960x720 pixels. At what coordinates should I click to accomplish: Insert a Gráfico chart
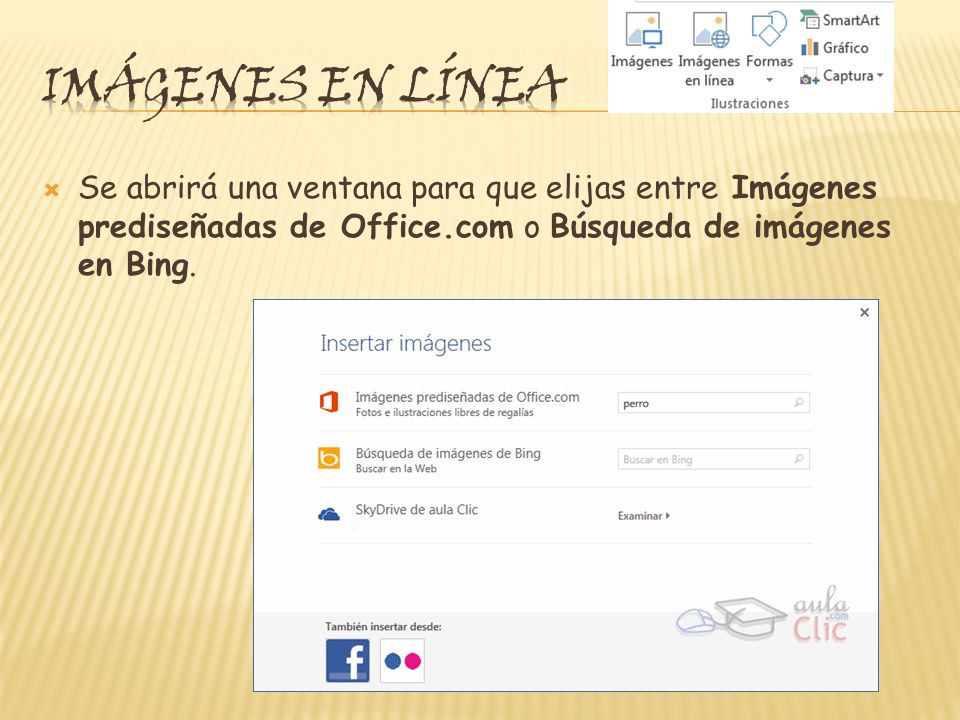[834, 48]
